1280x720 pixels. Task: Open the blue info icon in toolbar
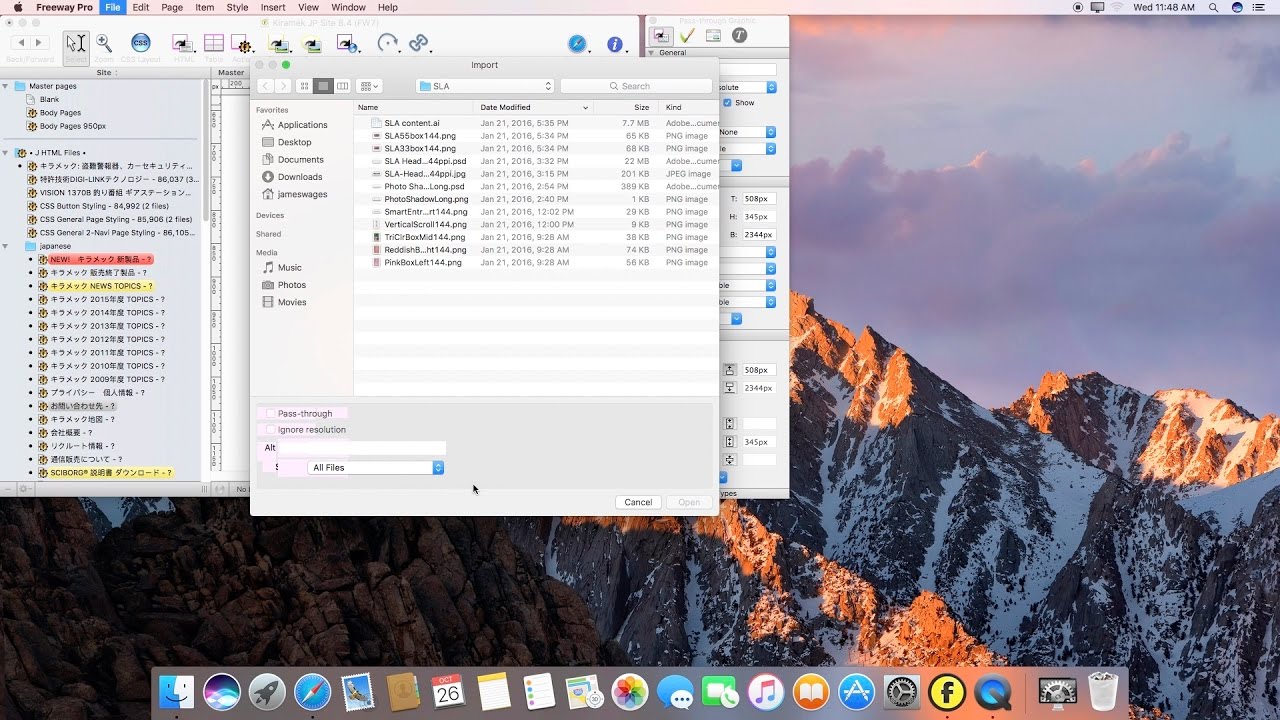pos(614,44)
